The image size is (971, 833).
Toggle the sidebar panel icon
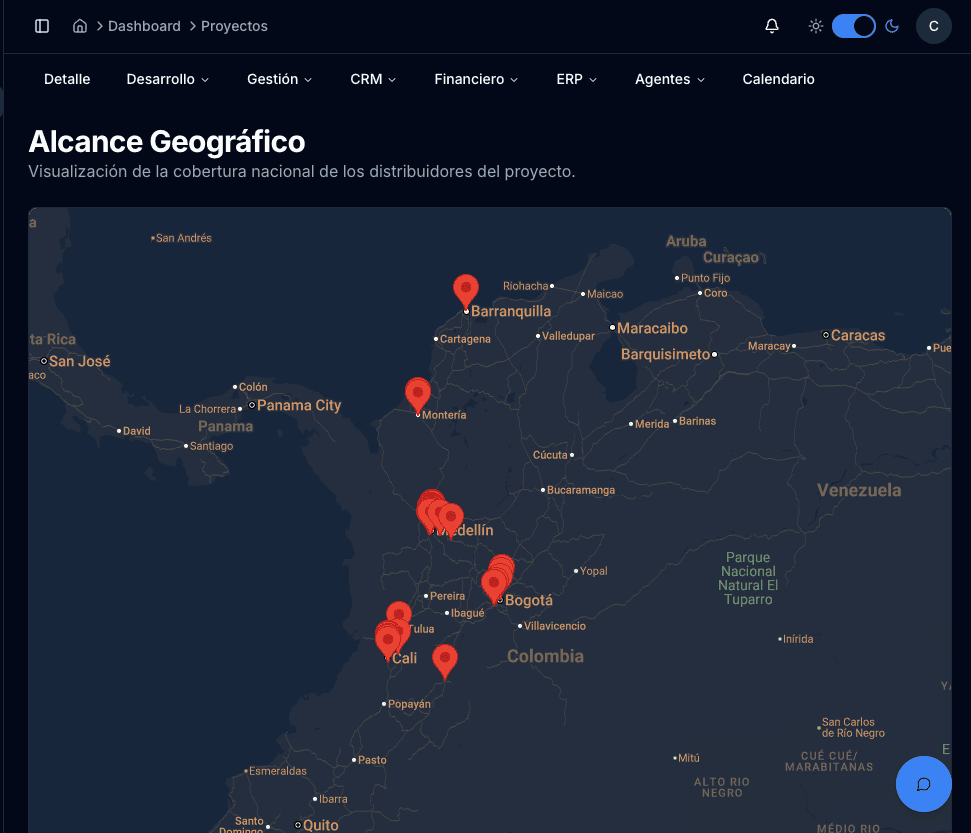tap(42, 26)
